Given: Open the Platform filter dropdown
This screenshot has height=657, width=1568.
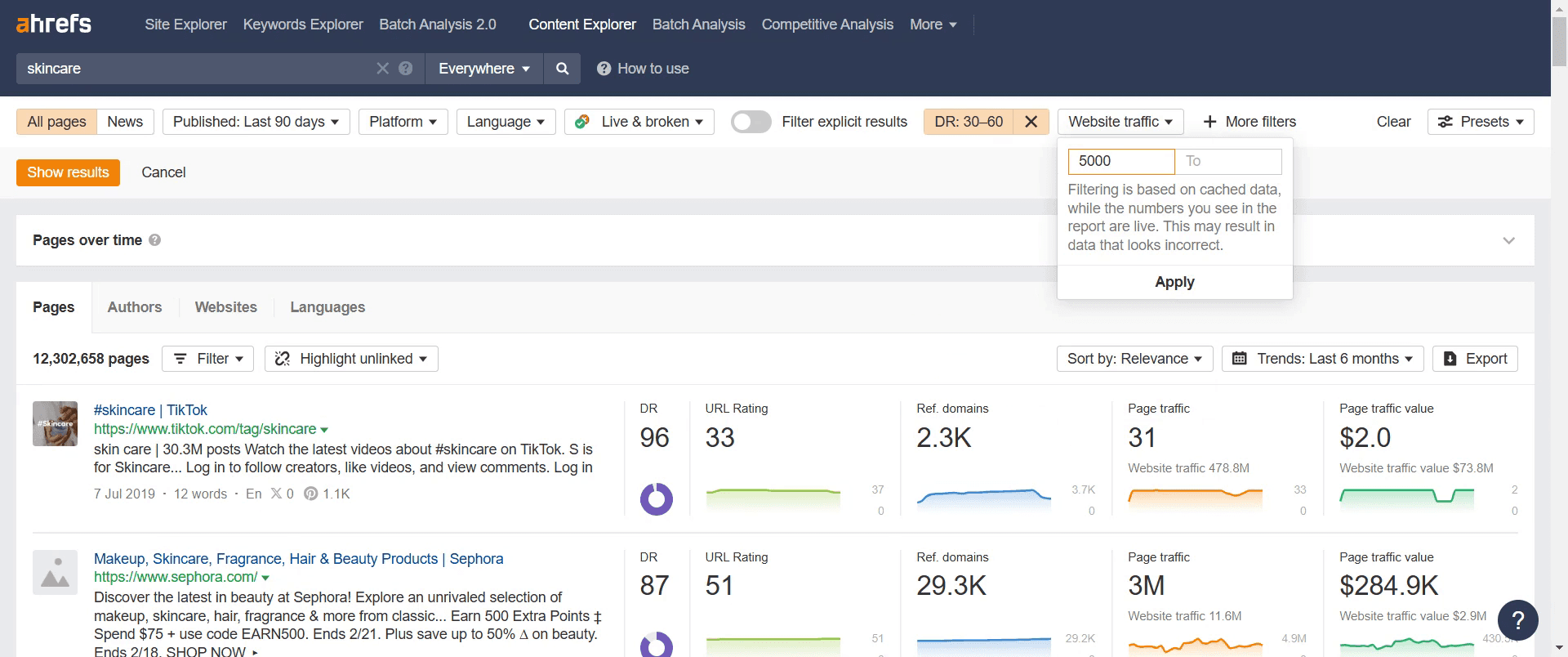Looking at the screenshot, I should point(403,122).
